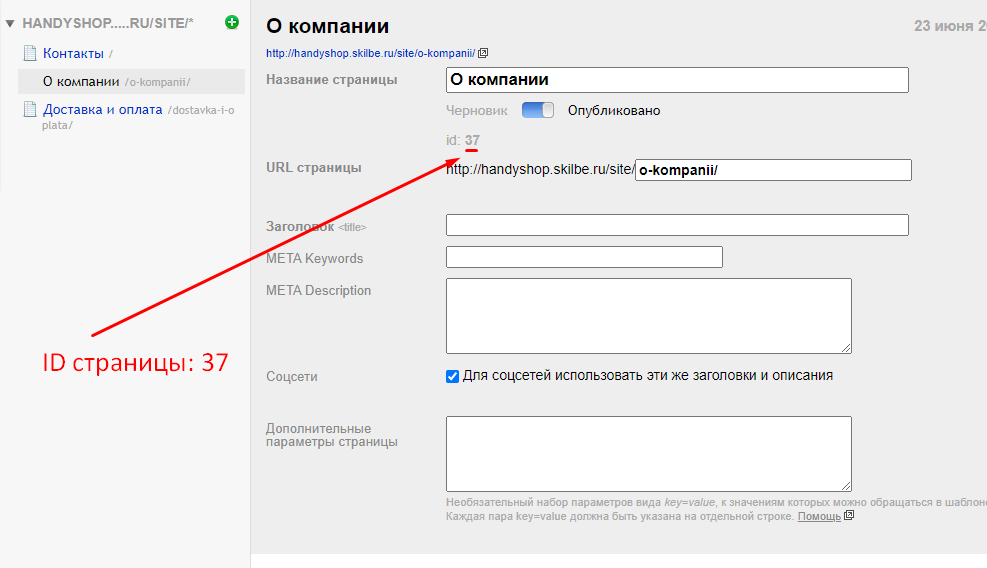Click the page icon beside Контакты
987x568 pixels.
tap(30, 53)
